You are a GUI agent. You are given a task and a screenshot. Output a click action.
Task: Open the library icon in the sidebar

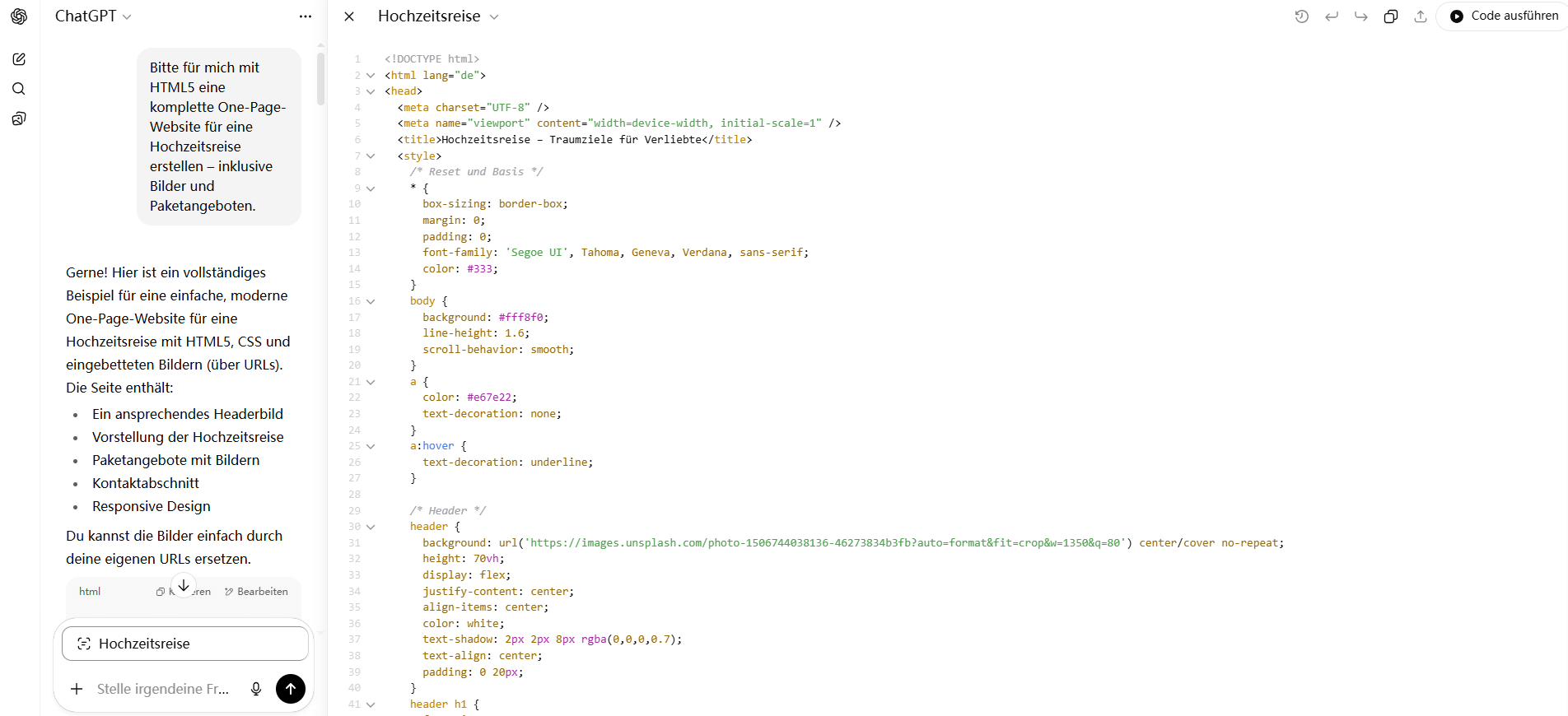pyautogui.click(x=19, y=119)
